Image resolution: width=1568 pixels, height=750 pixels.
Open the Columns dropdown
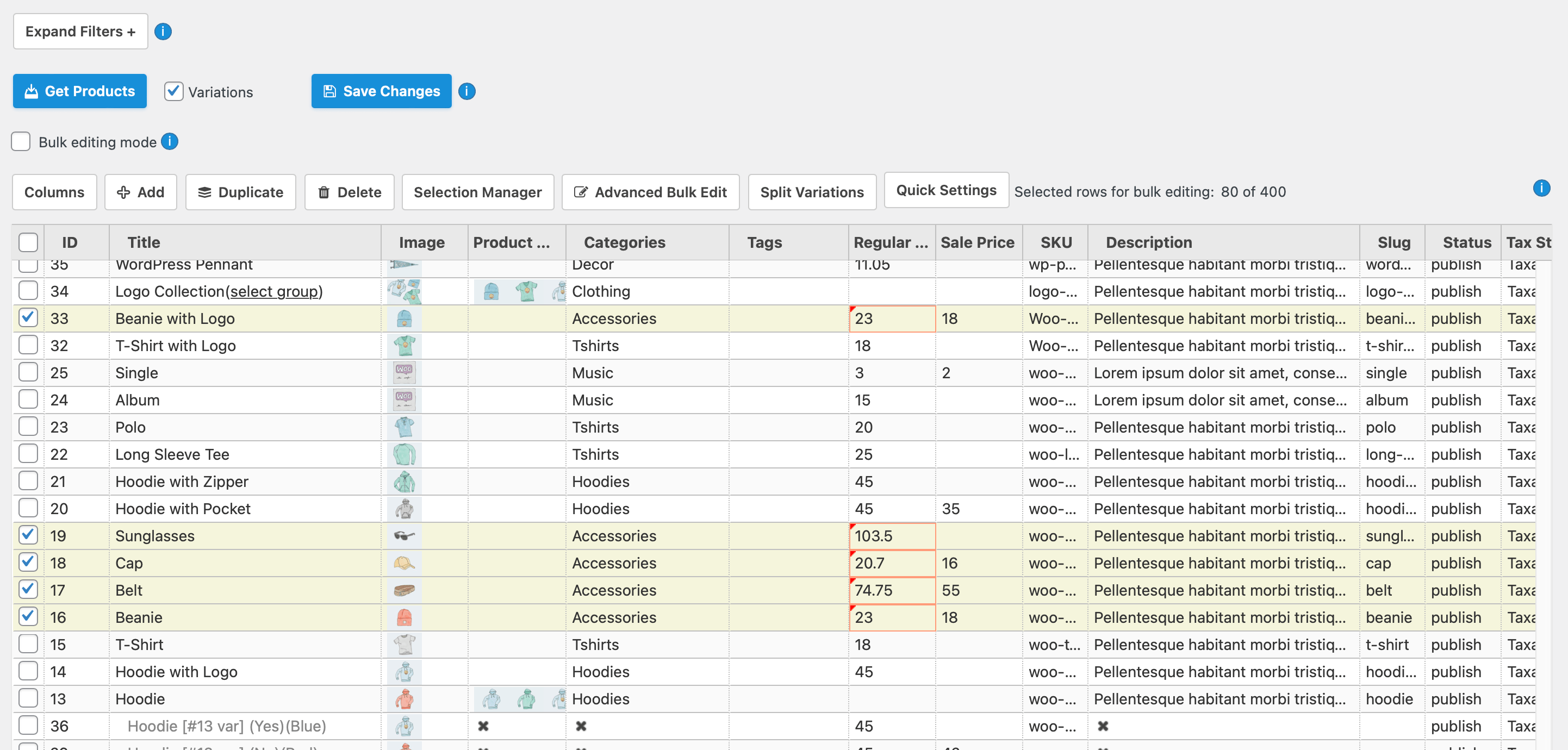(54, 192)
